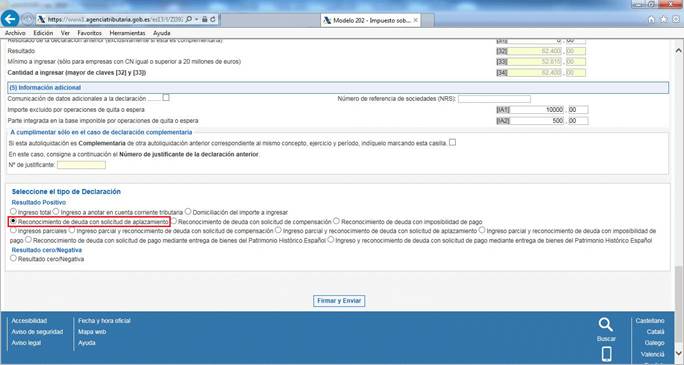The image size is (684, 365).
Task: Open the browser Tools gear icon
Action: 676,20
